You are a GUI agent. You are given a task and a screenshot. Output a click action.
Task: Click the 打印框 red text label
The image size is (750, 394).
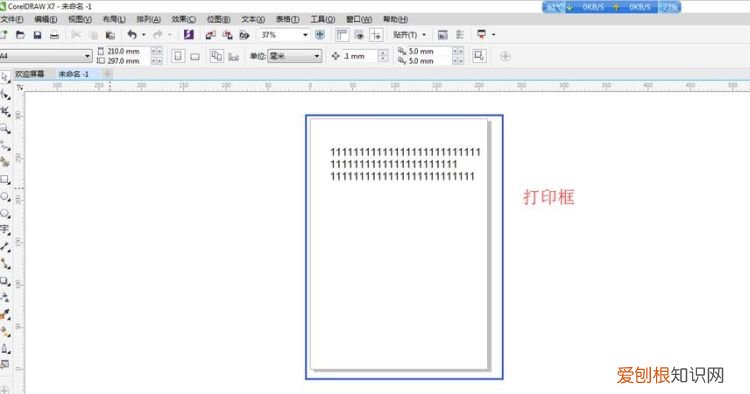click(549, 197)
